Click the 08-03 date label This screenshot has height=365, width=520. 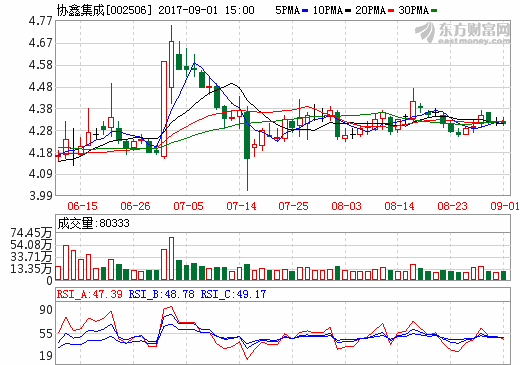click(x=347, y=206)
